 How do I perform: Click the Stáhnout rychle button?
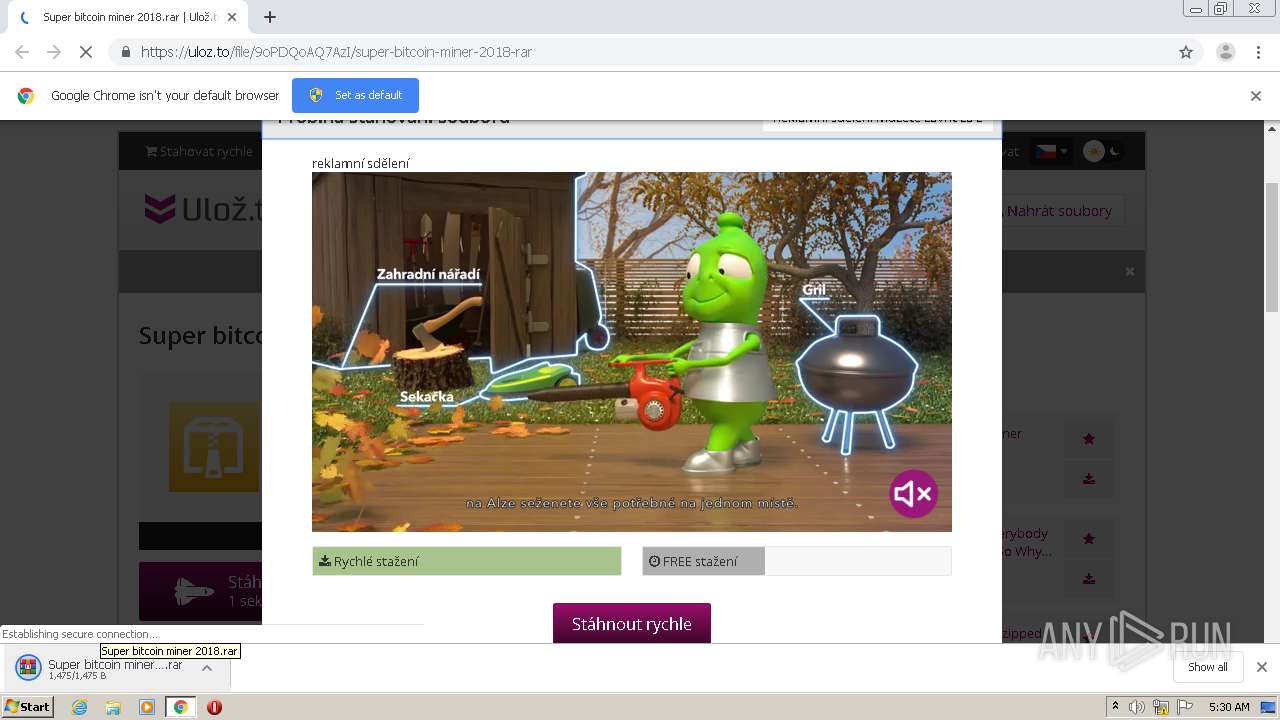632,623
